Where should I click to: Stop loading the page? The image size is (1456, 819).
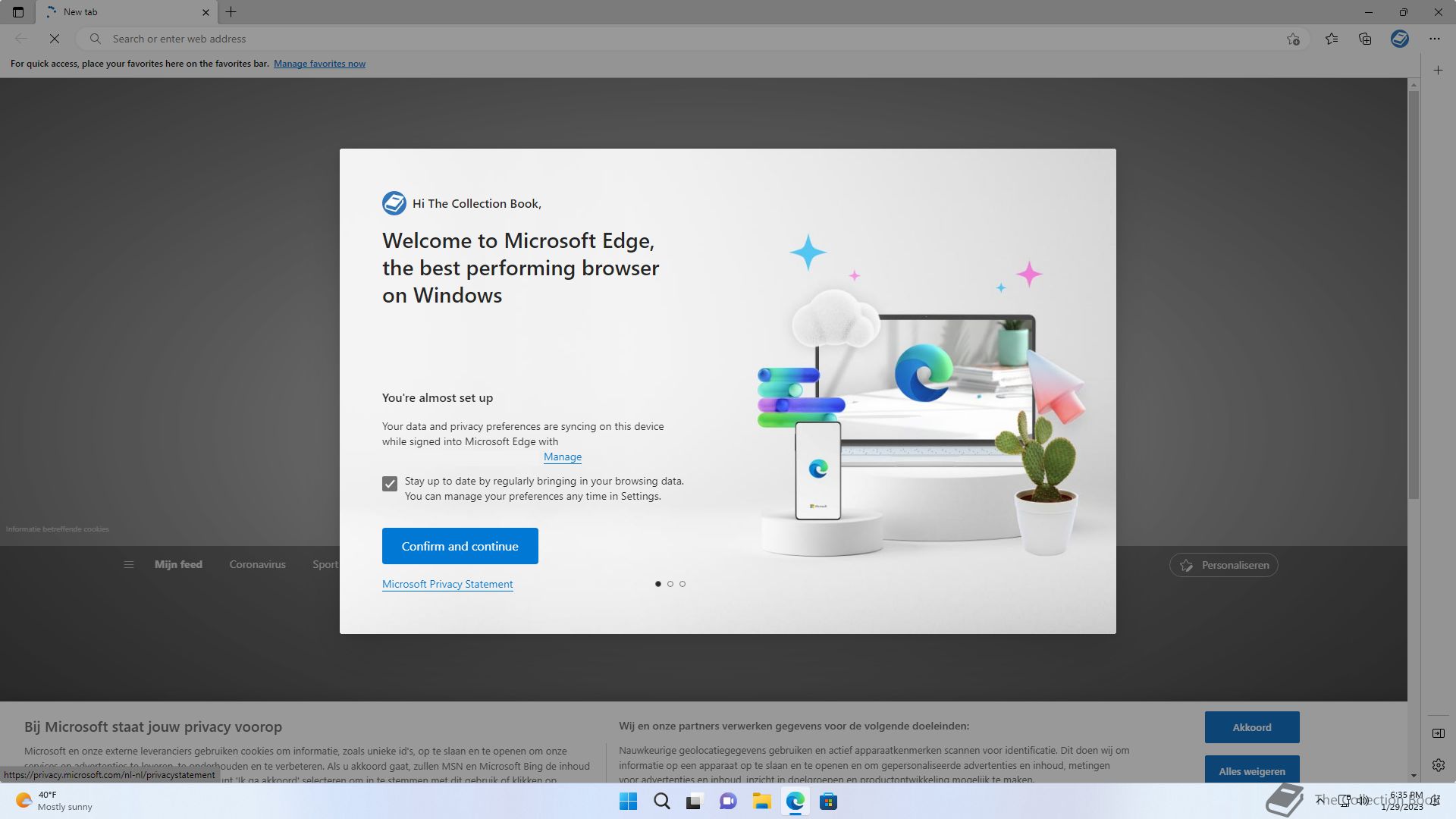55,39
